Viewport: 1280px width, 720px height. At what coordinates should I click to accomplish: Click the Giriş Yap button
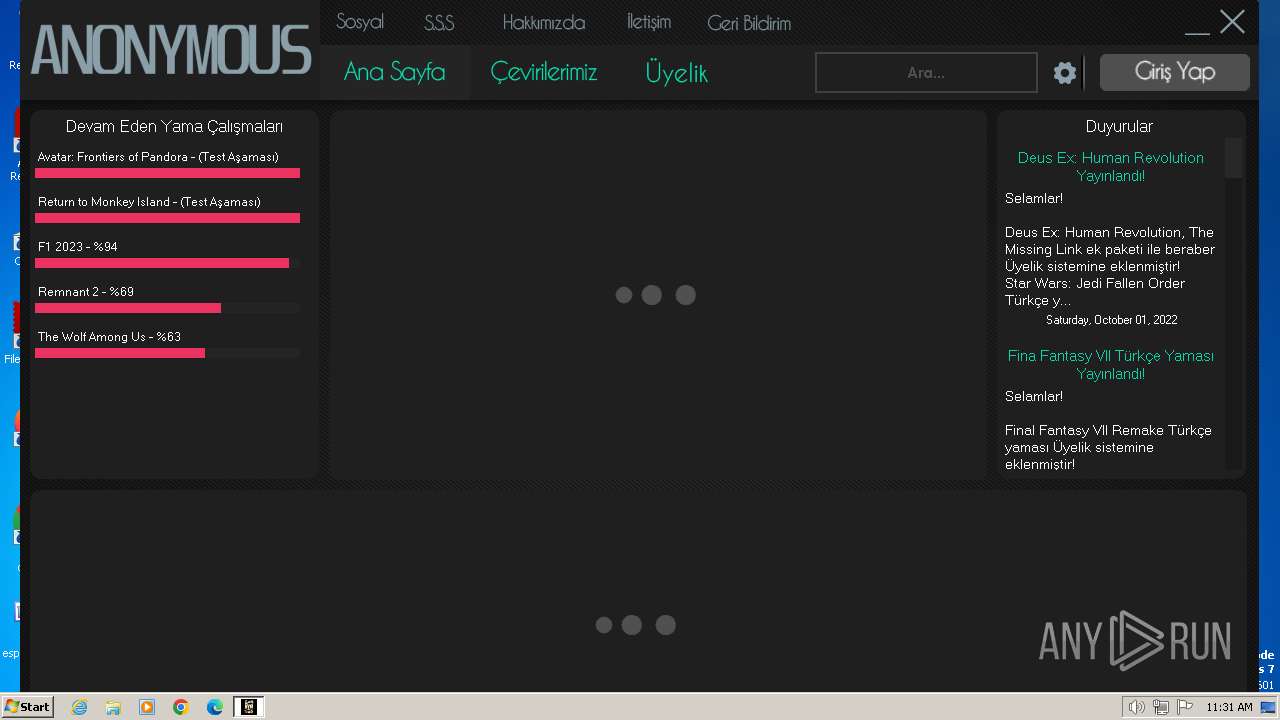pyautogui.click(x=1175, y=72)
